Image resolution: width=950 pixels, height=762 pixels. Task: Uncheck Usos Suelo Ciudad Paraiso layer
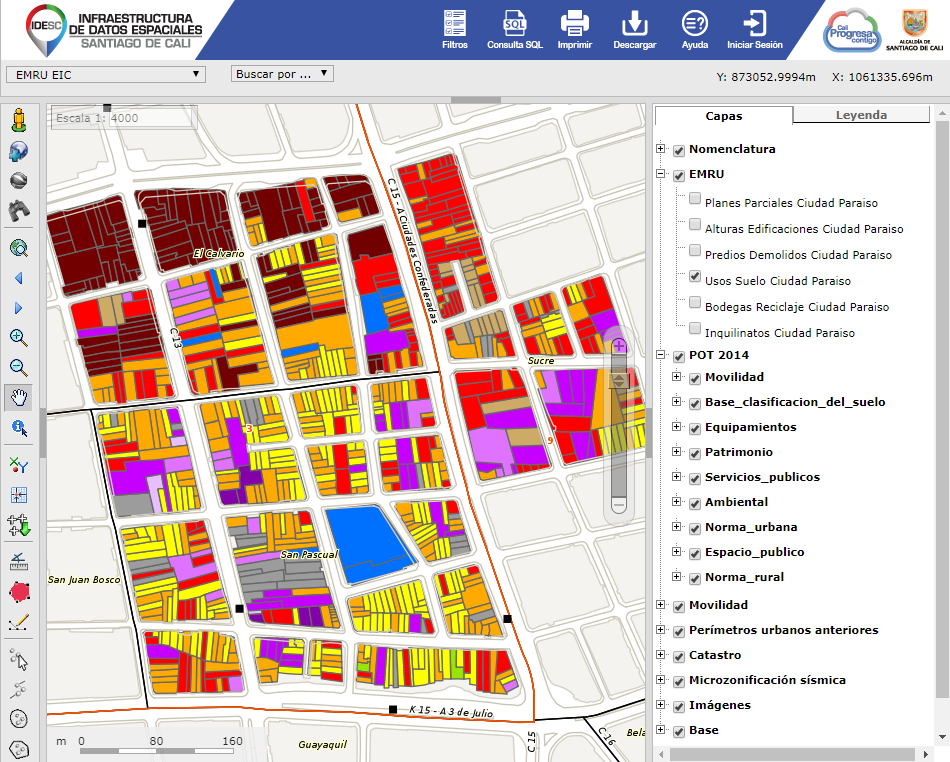point(695,277)
